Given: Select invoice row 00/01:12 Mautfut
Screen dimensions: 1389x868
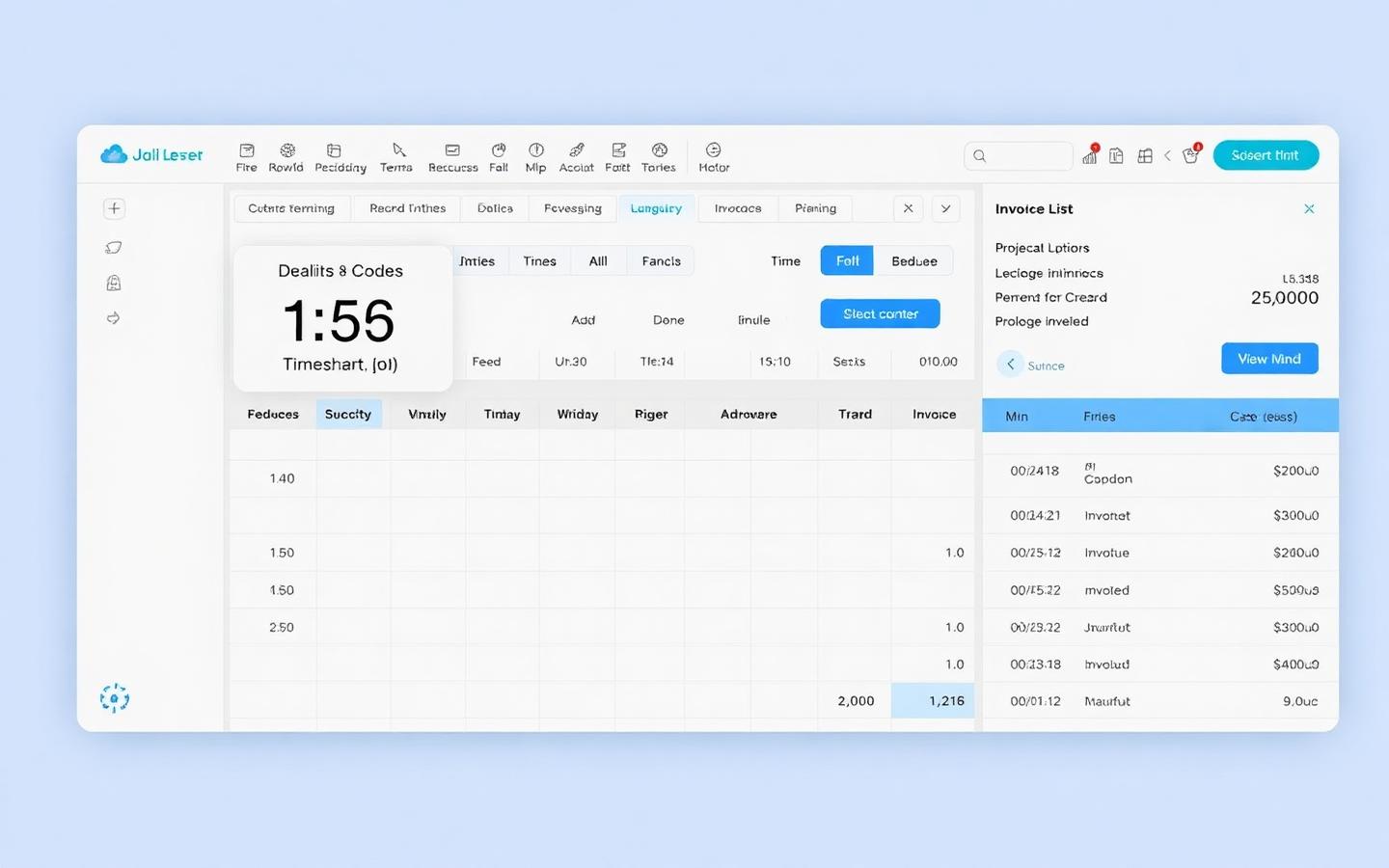Looking at the screenshot, I should [1160, 701].
